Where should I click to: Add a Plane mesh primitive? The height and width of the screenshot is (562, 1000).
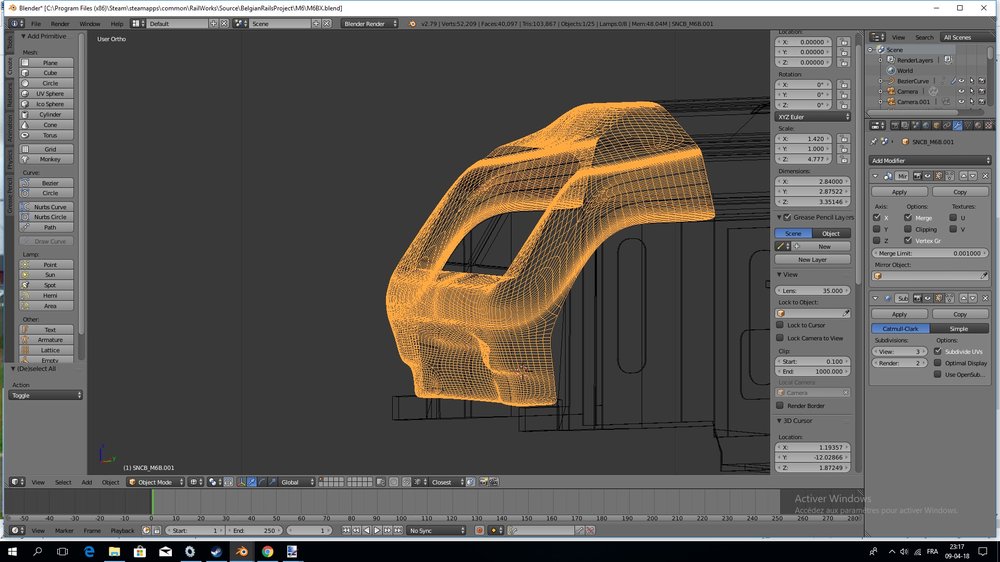click(x=46, y=63)
